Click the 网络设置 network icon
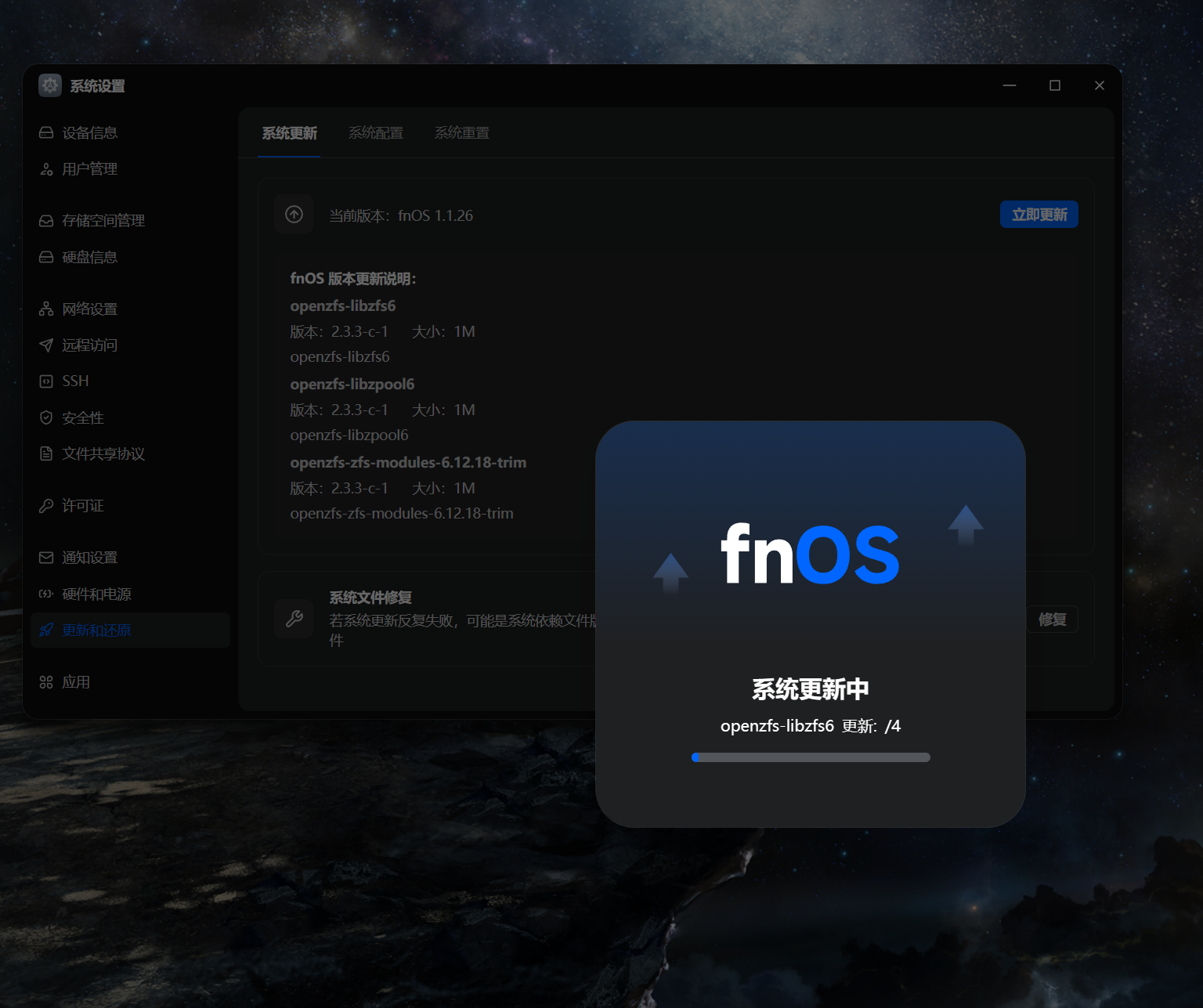Screen dimensions: 1203x1008 pyautogui.click(x=46, y=309)
